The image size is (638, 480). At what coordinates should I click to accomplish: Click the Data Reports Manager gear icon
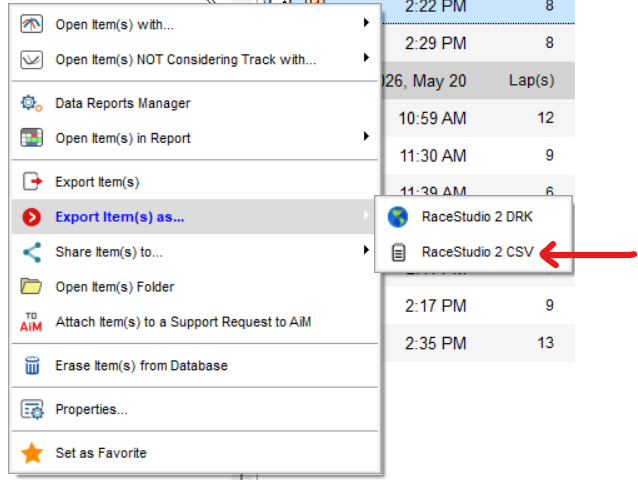click(31, 103)
